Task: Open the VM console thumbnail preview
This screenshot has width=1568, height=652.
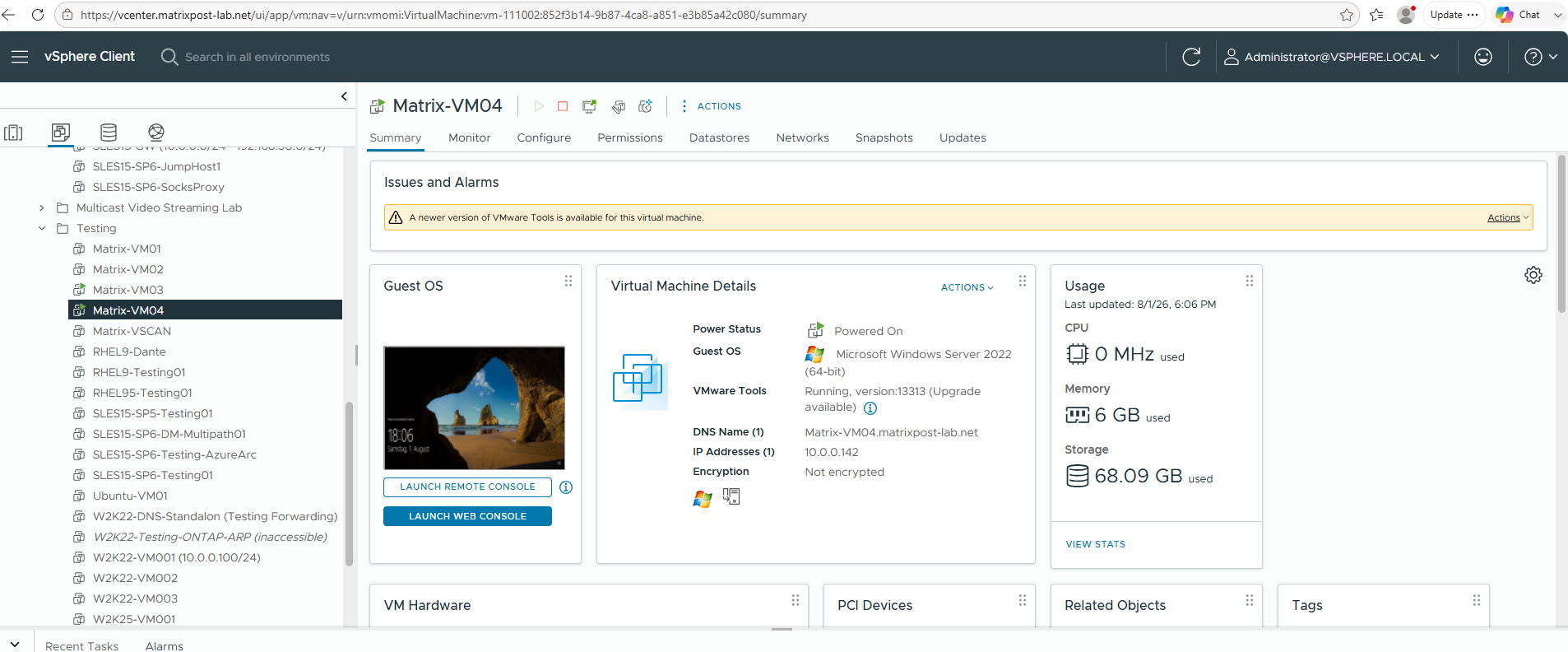Action: tap(475, 408)
